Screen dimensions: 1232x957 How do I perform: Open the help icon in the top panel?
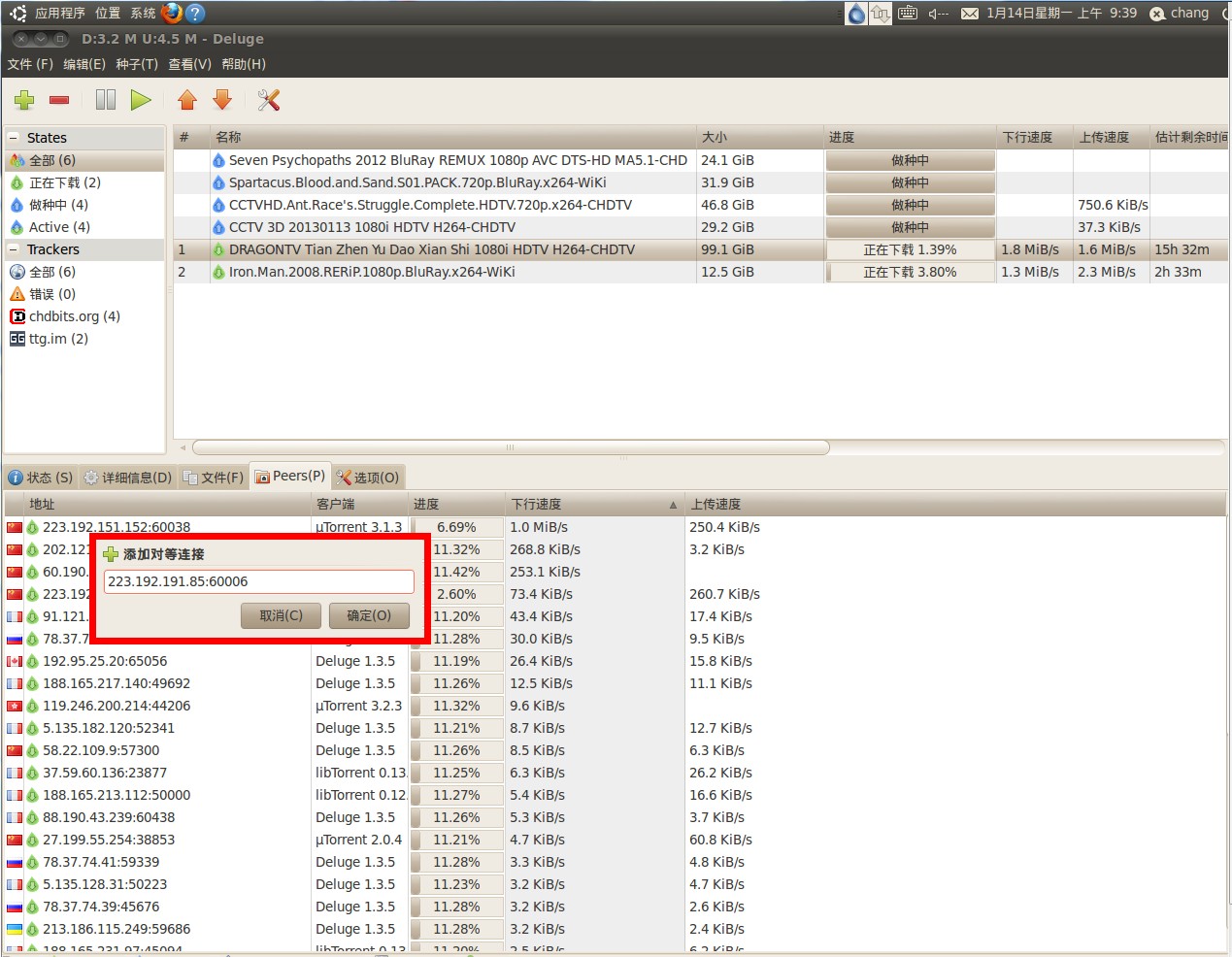195,13
